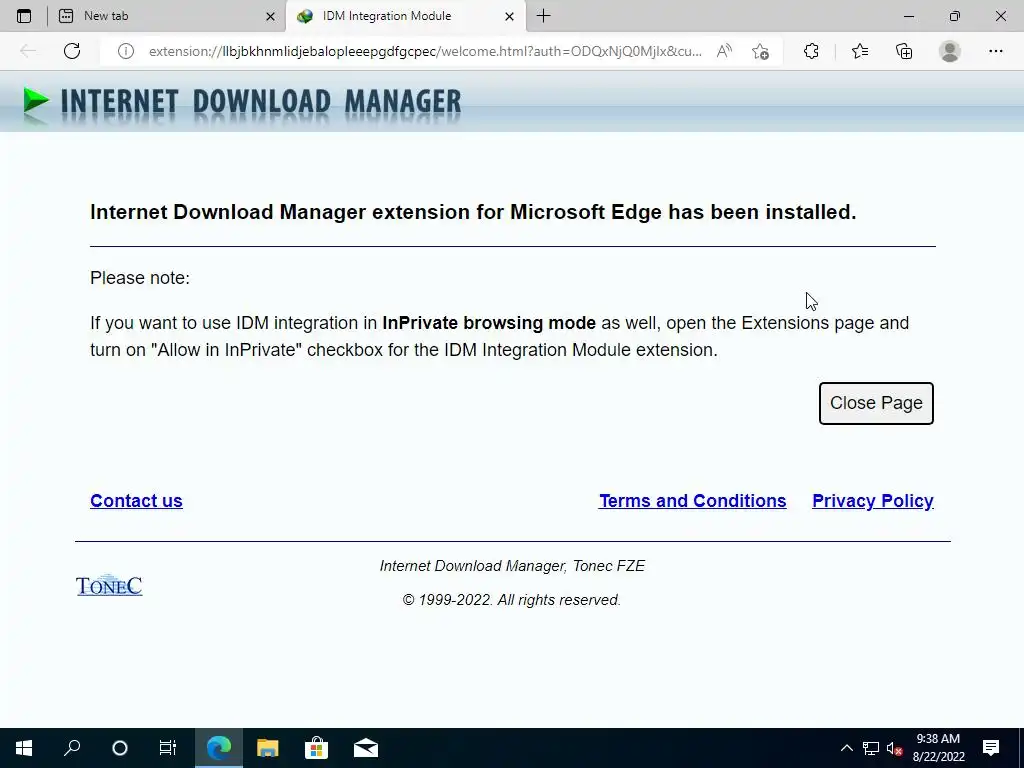This screenshot has height=768, width=1024.
Task: Click the 'InPrivate browsing mode' bold text
Action: point(488,323)
